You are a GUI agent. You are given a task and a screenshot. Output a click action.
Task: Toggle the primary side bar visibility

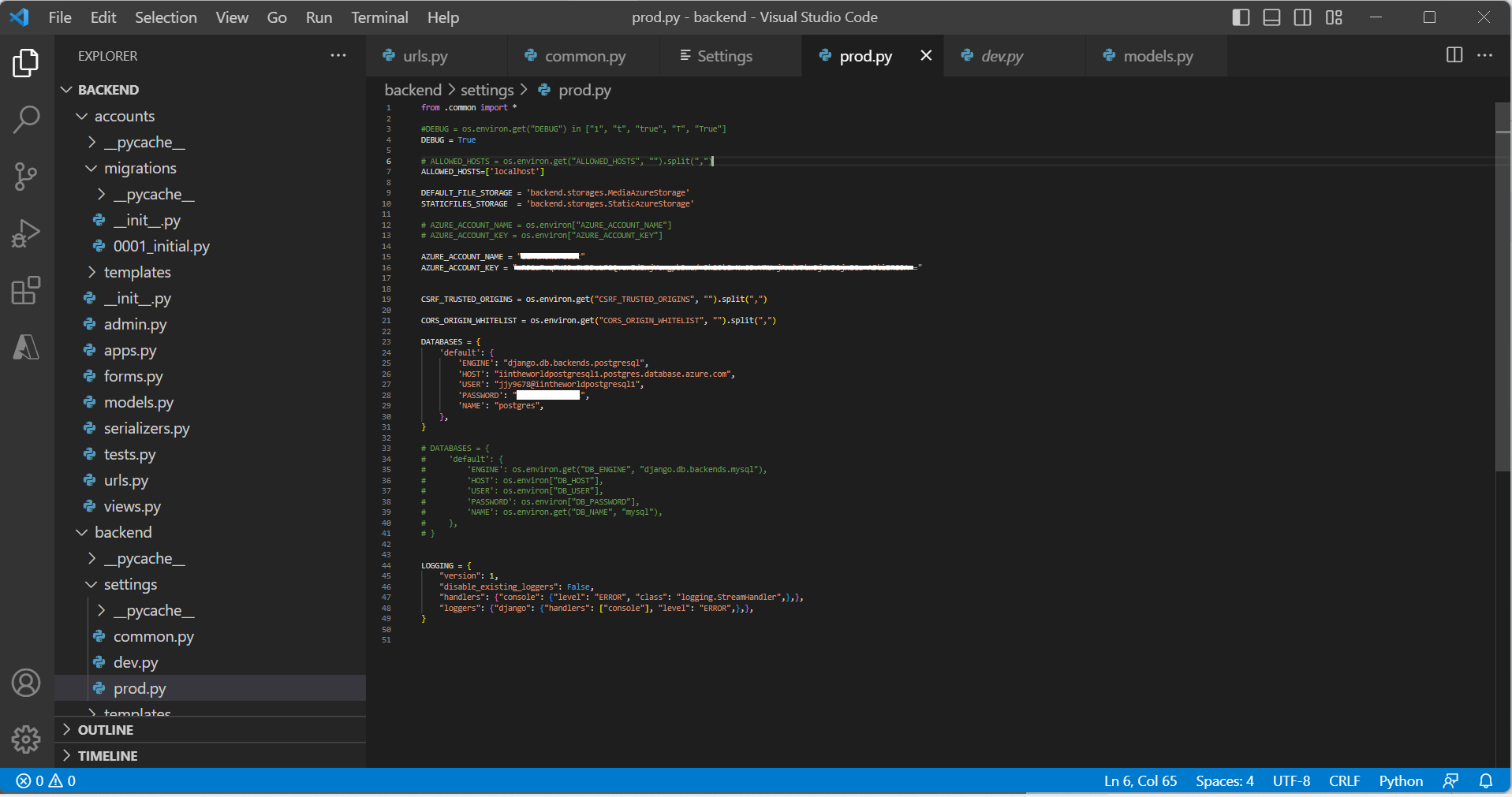click(1241, 17)
